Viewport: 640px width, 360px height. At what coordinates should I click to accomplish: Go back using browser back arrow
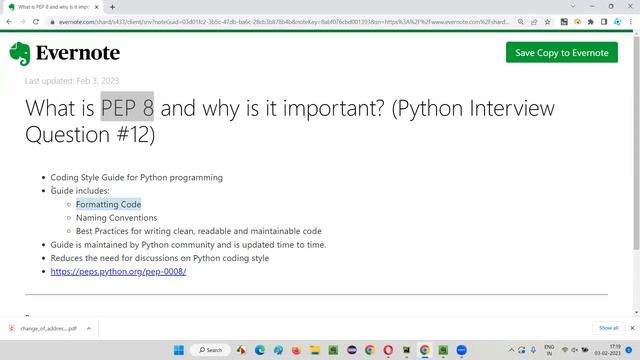(9, 22)
